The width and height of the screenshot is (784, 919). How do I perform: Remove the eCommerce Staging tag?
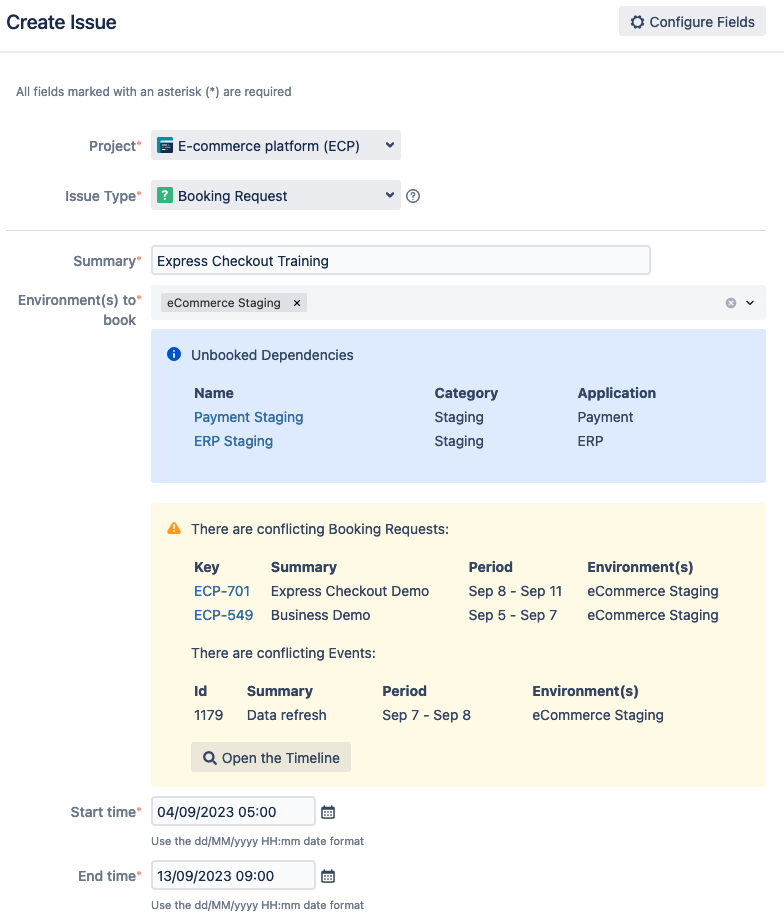297,303
